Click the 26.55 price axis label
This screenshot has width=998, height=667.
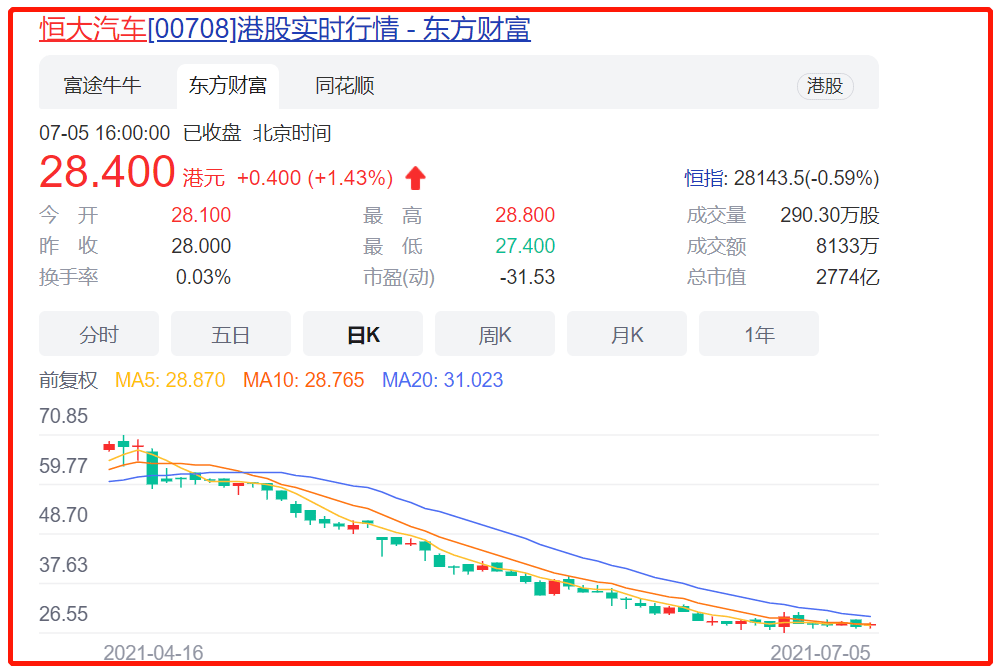point(63,614)
